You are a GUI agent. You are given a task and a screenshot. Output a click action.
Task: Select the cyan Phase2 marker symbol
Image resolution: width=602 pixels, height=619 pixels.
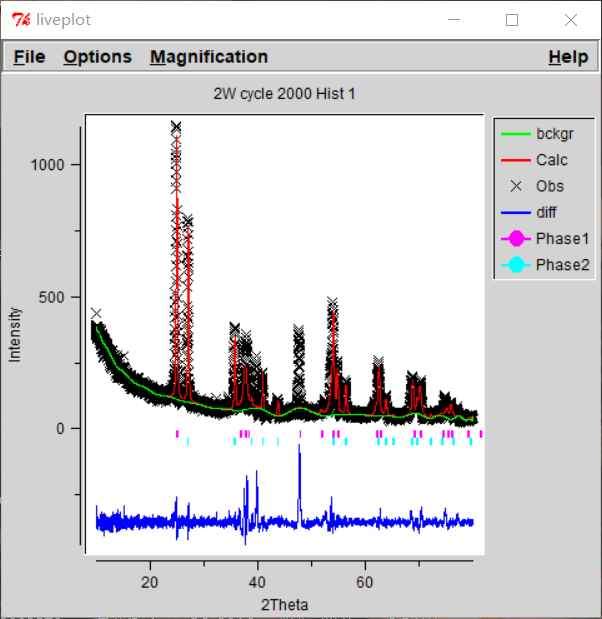pyautogui.click(x=516, y=264)
